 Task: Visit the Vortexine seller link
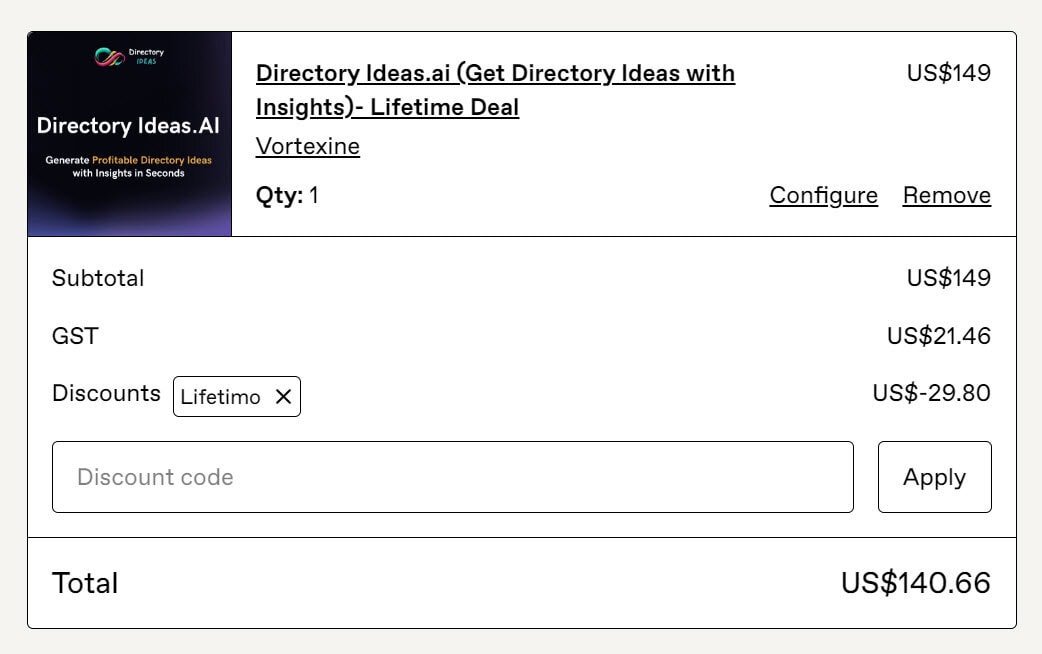pyautogui.click(x=308, y=146)
